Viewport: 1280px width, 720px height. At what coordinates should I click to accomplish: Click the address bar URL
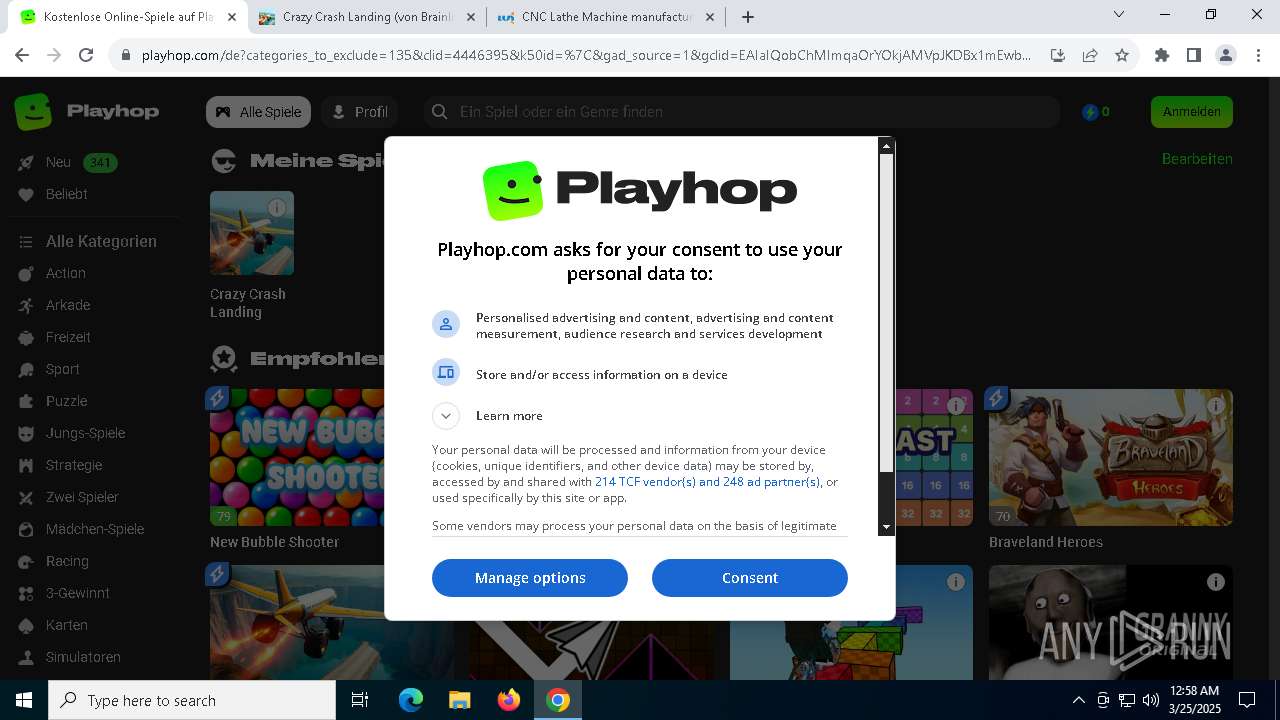coord(585,56)
